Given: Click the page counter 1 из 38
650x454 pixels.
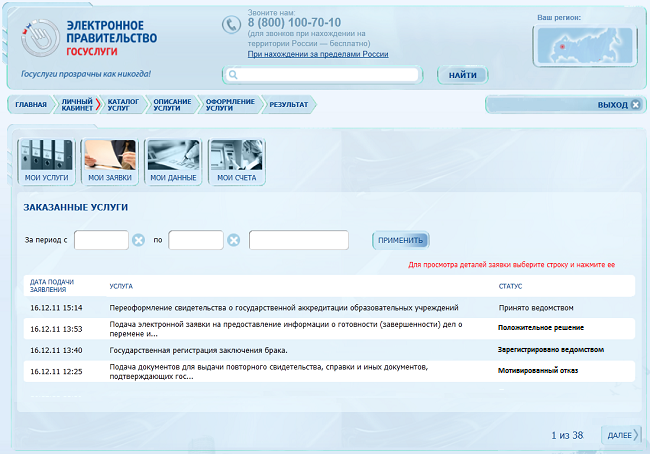Looking at the screenshot, I should [567, 435].
